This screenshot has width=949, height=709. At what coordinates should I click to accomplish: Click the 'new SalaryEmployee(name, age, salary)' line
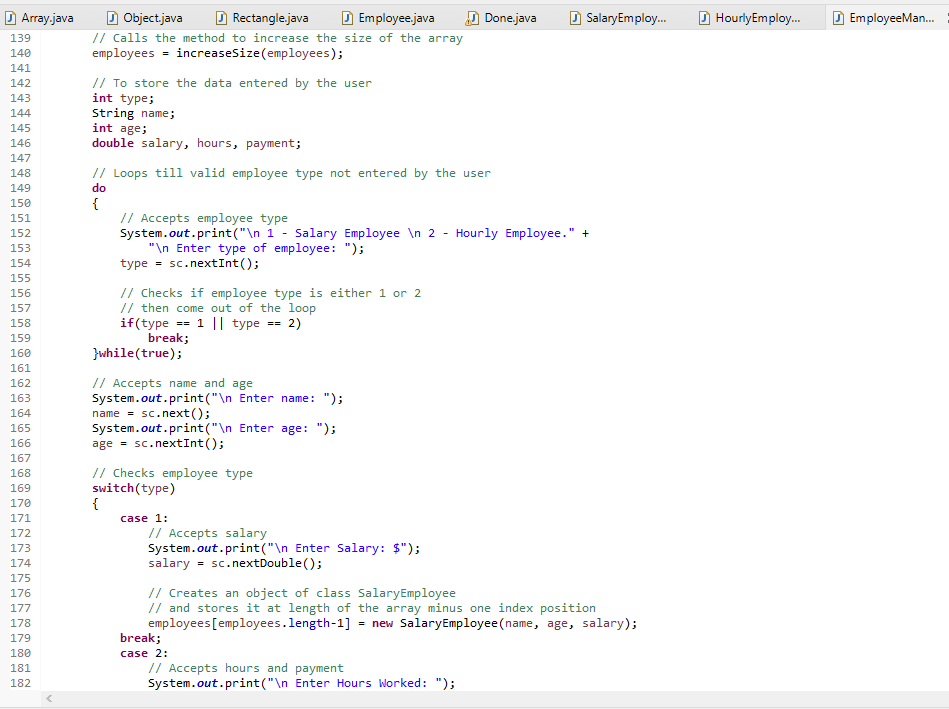[x=392, y=624]
